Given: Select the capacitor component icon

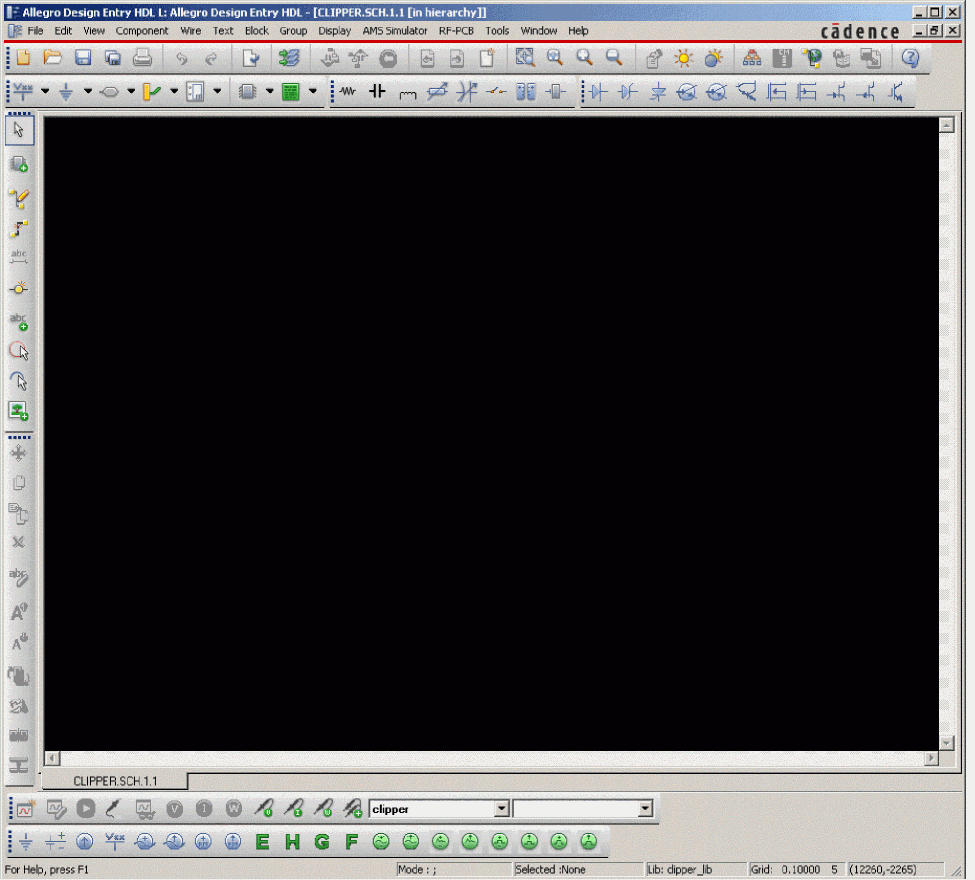Looking at the screenshot, I should tap(377, 92).
